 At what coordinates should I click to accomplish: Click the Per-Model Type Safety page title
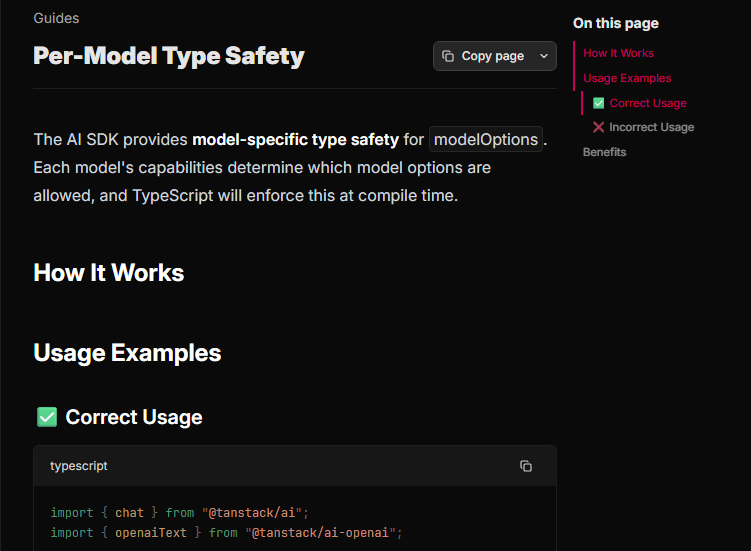tap(169, 56)
